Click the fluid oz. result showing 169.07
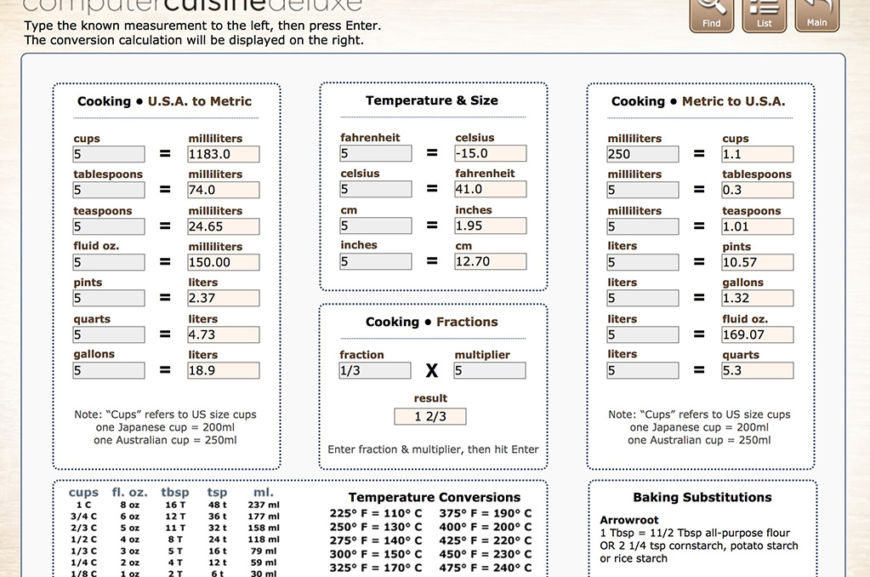 click(757, 335)
